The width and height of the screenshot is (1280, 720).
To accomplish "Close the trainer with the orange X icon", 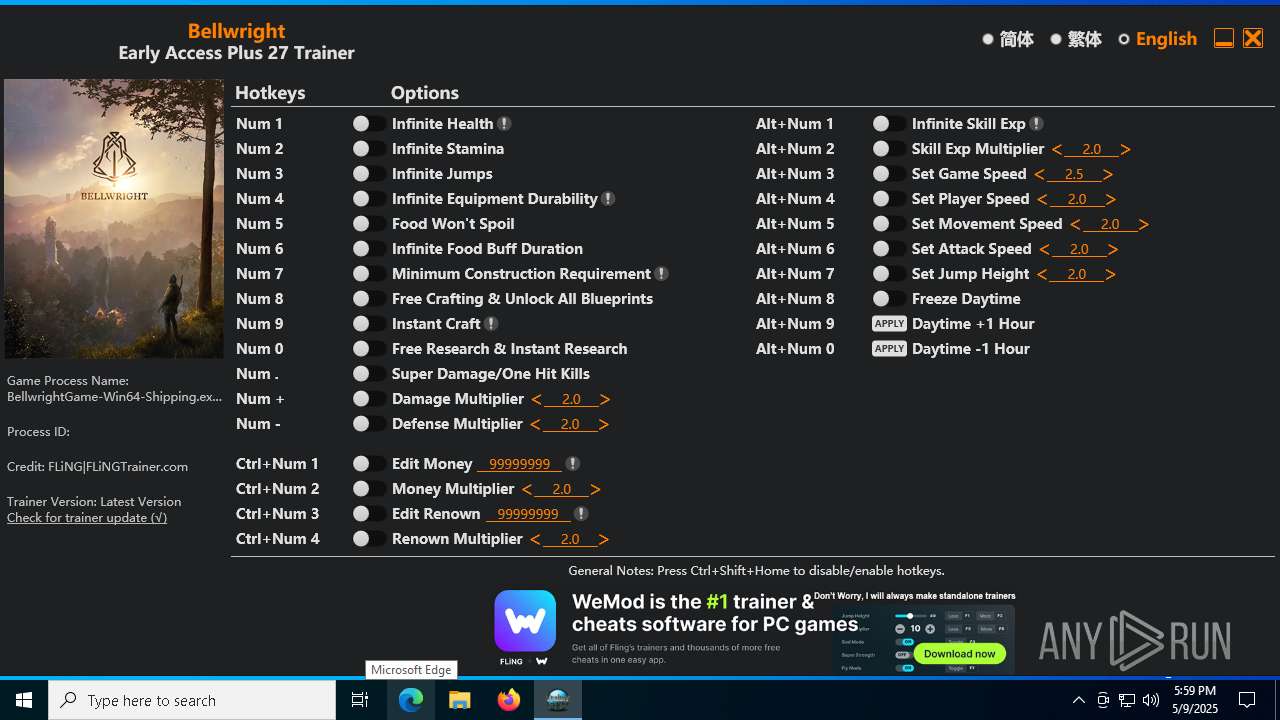I will [1253, 38].
